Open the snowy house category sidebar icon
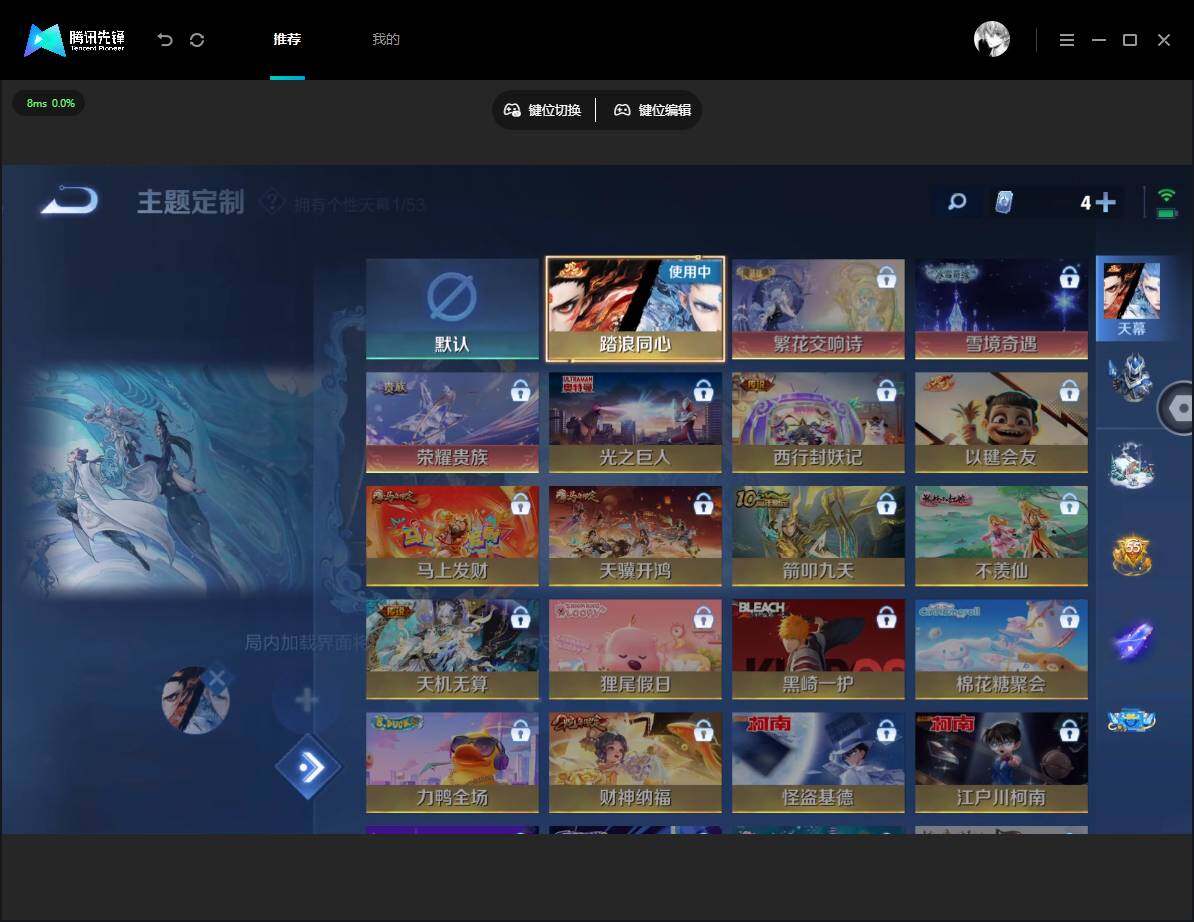 (1132, 466)
